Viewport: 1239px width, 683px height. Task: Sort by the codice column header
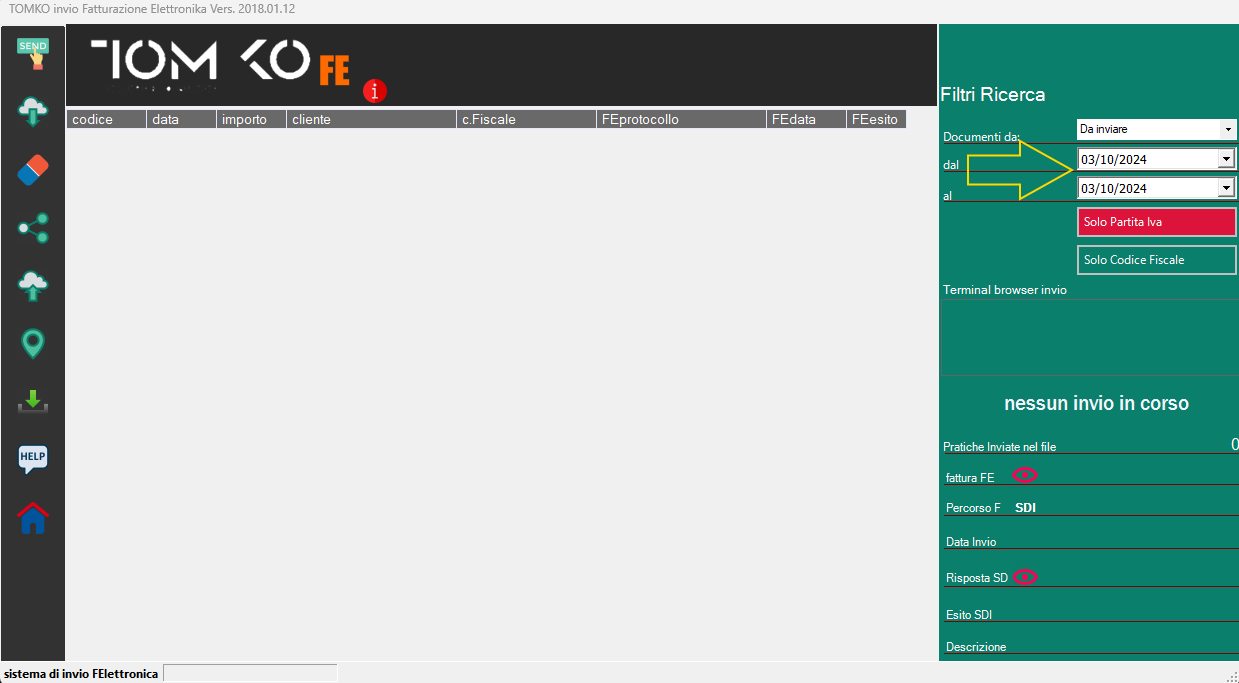tap(106, 119)
